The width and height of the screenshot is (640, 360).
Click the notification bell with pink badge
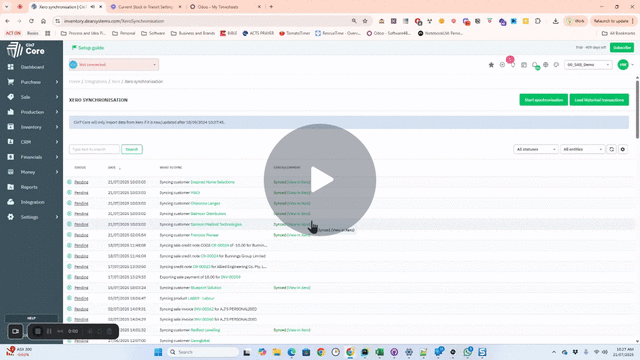pyautogui.click(x=513, y=64)
